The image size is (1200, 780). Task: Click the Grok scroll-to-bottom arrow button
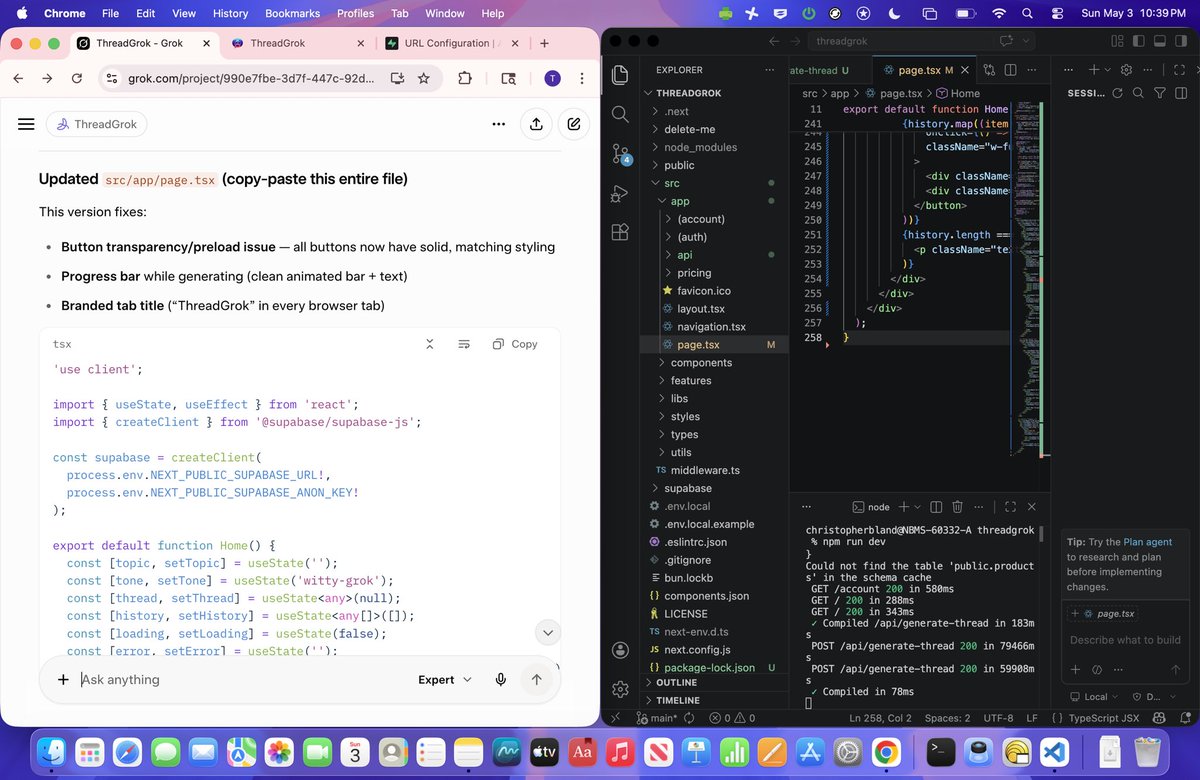coord(547,632)
